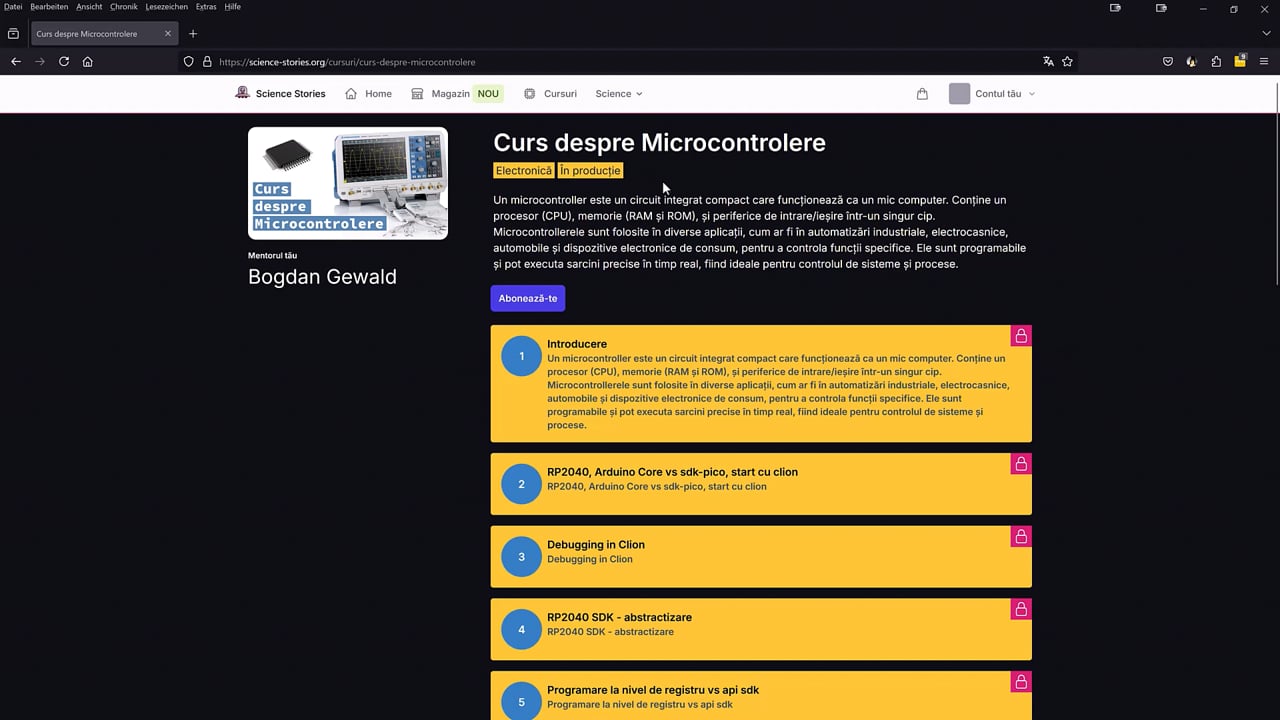The height and width of the screenshot is (720, 1280).
Task: Click the lock icon on Introducere lesson
Action: click(1021, 336)
